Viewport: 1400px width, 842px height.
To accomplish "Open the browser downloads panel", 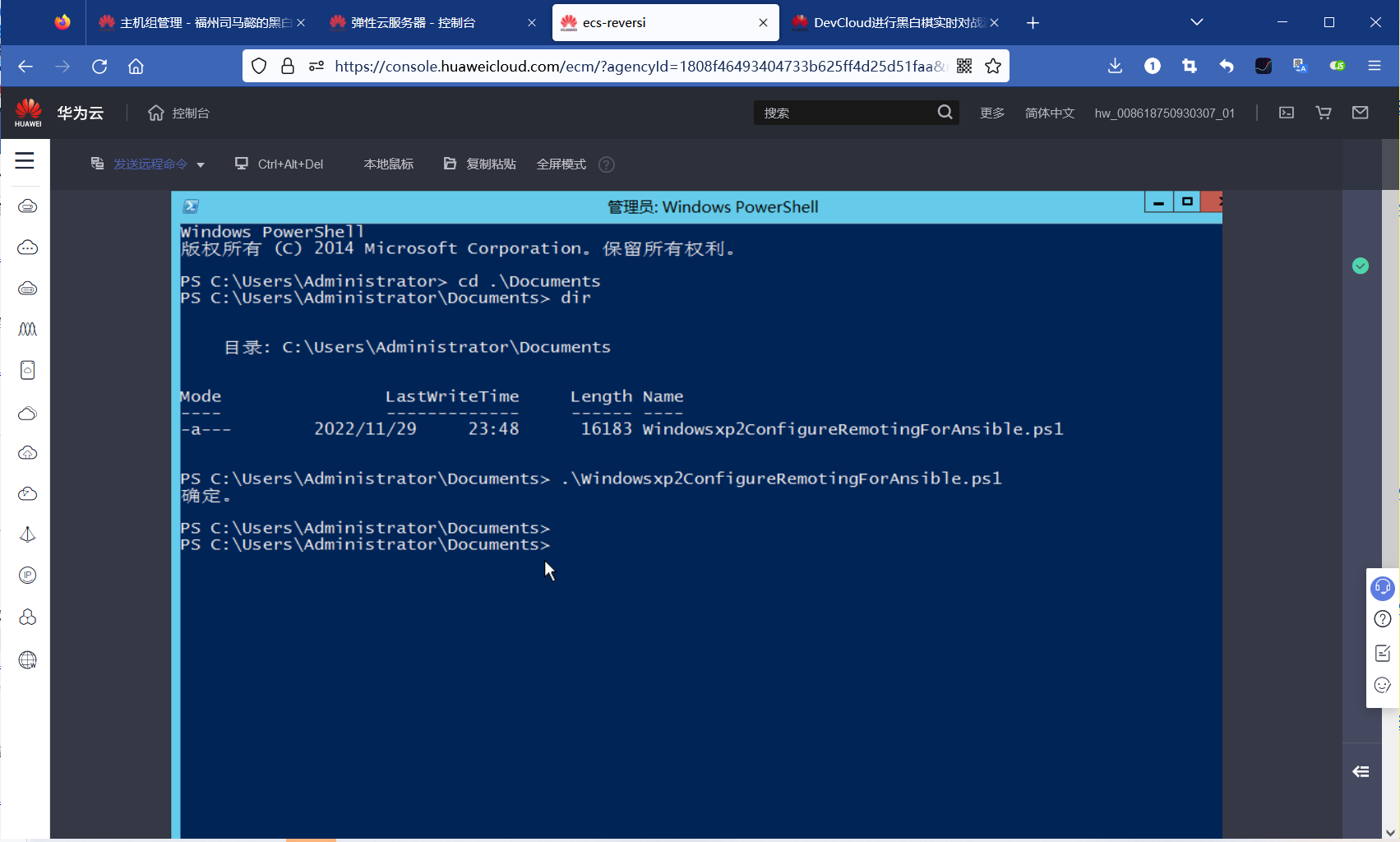I will [1115, 67].
